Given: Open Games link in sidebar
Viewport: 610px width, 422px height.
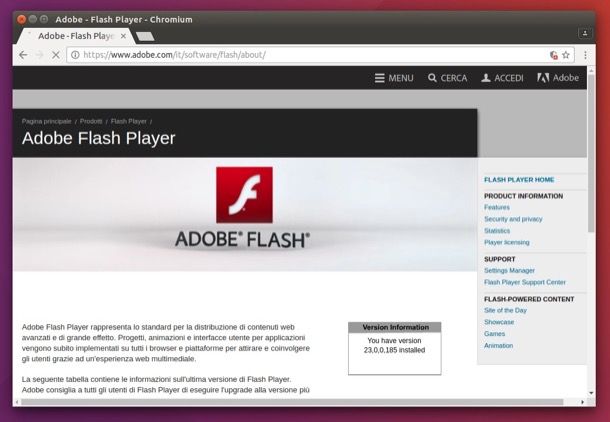Looking at the screenshot, I should click(x=494, y=334).
